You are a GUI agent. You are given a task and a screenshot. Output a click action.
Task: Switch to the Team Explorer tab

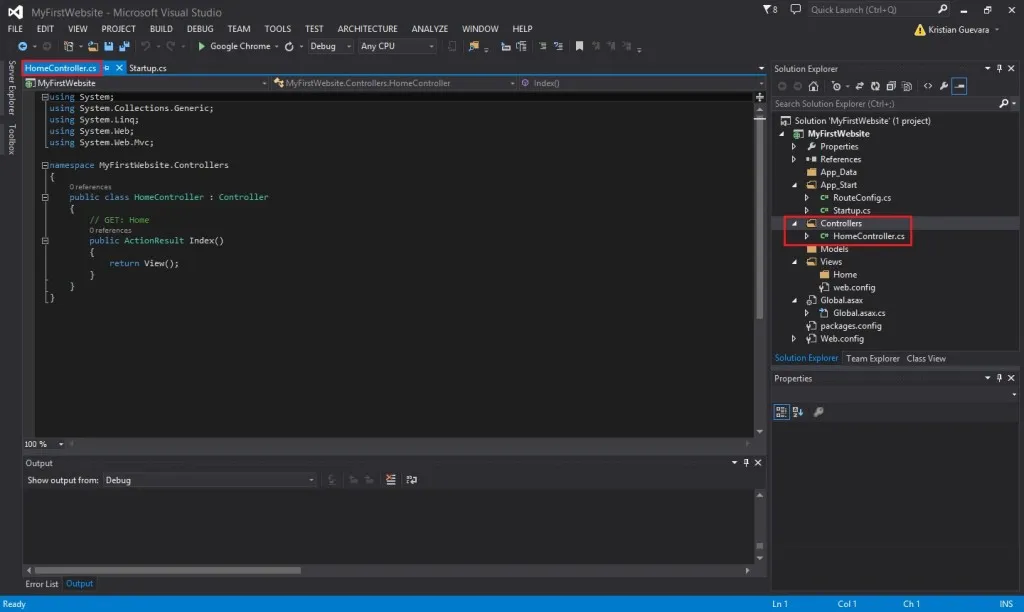pos(872,359)
